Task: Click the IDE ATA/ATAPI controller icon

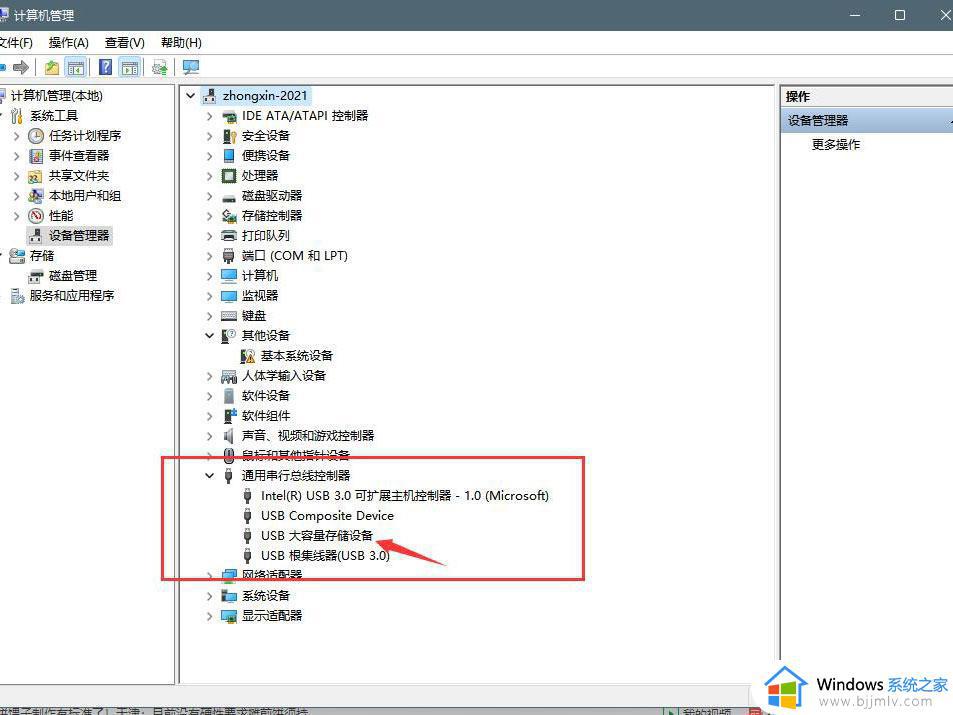Action: [x=229, y=116]
